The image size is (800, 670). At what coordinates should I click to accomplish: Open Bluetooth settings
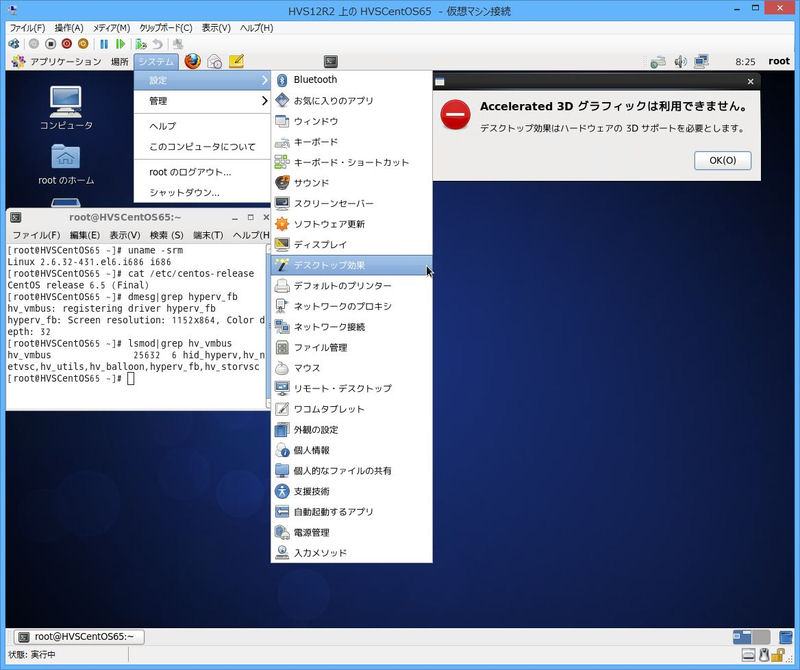click(x=352, y=80)
